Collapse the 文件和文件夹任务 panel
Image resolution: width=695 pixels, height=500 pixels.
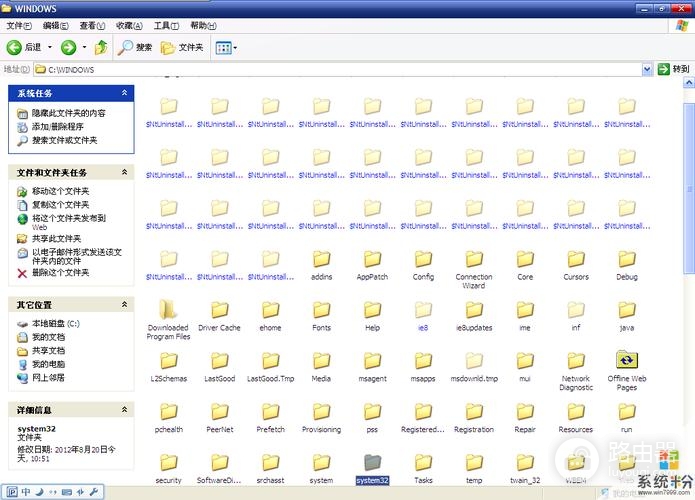coord(124,173)
